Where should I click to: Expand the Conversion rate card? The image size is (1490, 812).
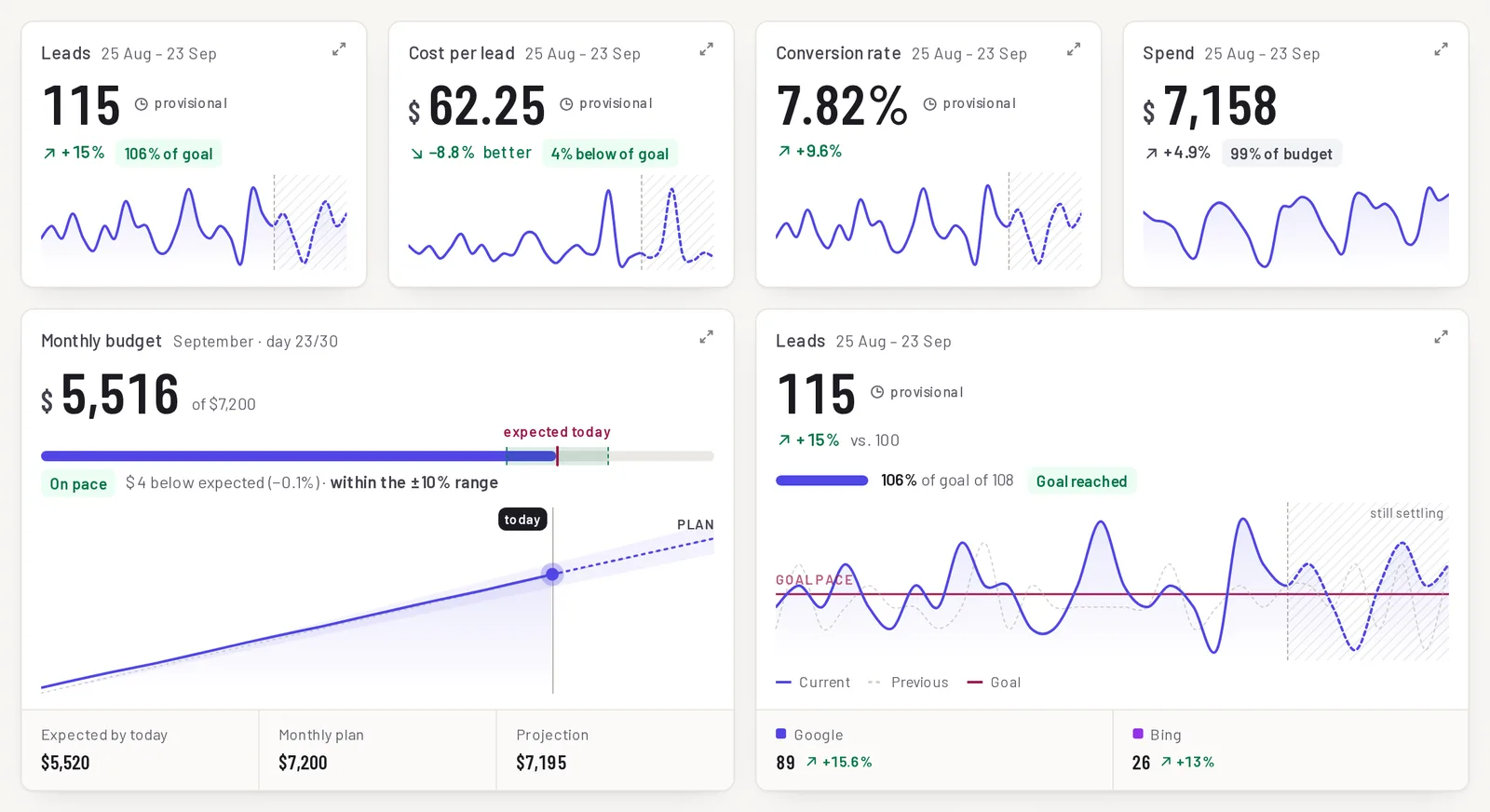coord(1074,49)
